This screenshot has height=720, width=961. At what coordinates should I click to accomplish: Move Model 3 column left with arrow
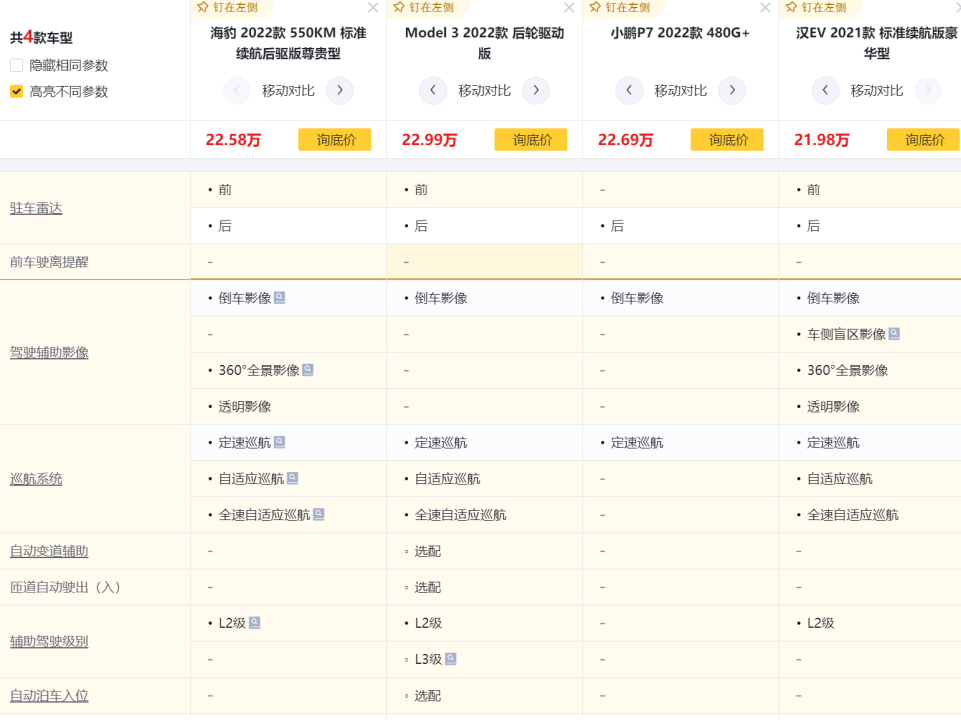(432, 91)
